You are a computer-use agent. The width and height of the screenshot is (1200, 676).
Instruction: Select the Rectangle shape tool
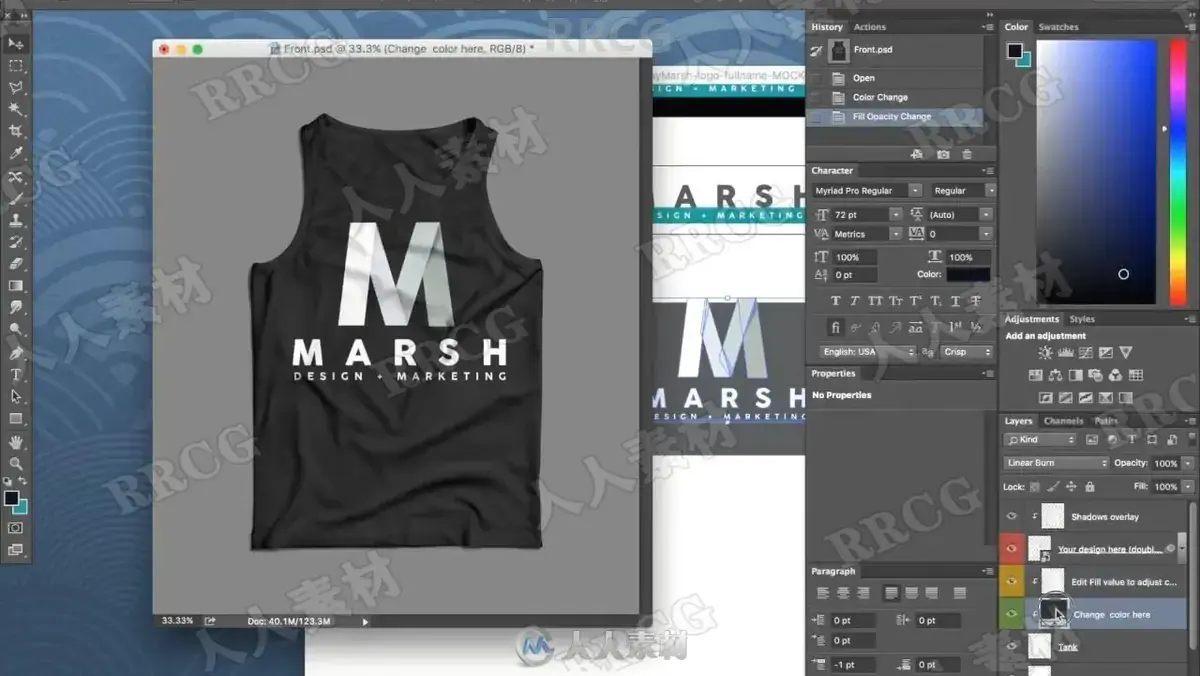15,418
